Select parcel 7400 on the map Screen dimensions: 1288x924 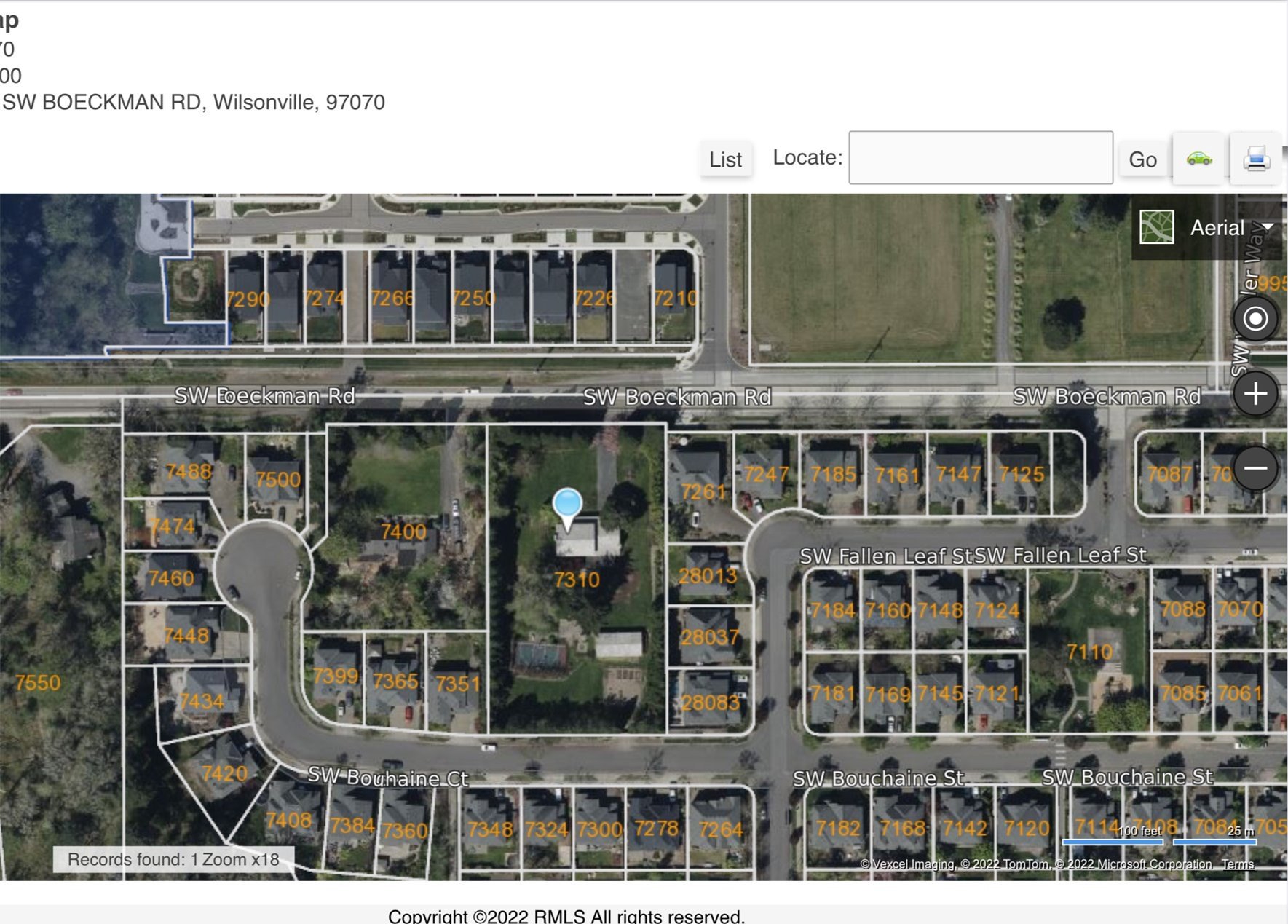403,532
